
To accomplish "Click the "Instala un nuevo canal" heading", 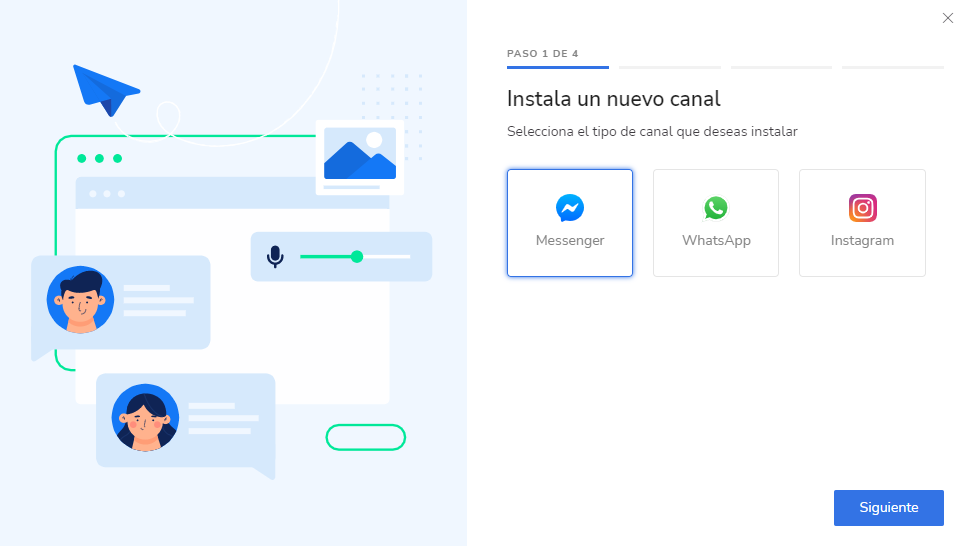I will (614, 99).
